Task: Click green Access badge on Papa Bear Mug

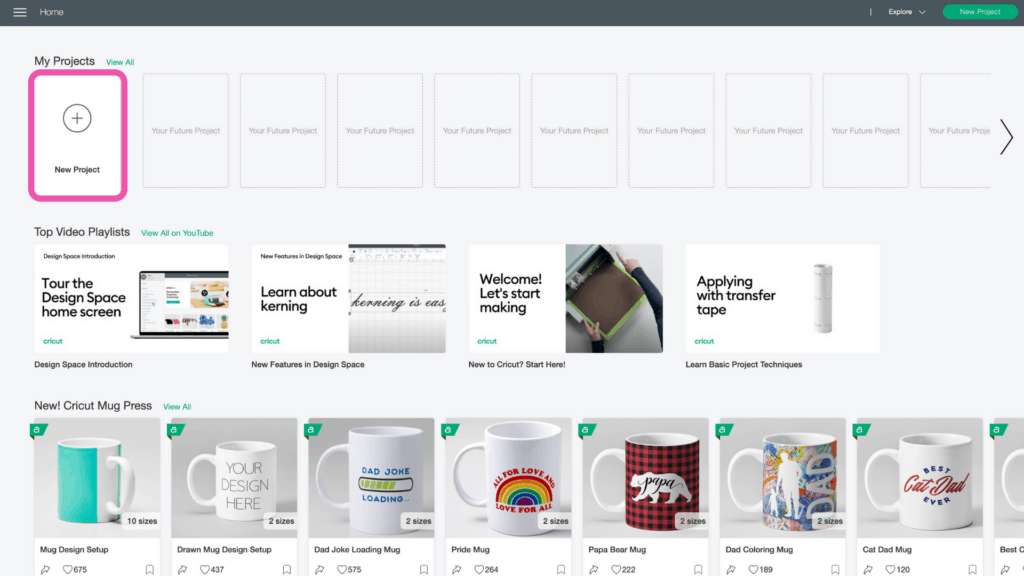Action: [586, 430]
